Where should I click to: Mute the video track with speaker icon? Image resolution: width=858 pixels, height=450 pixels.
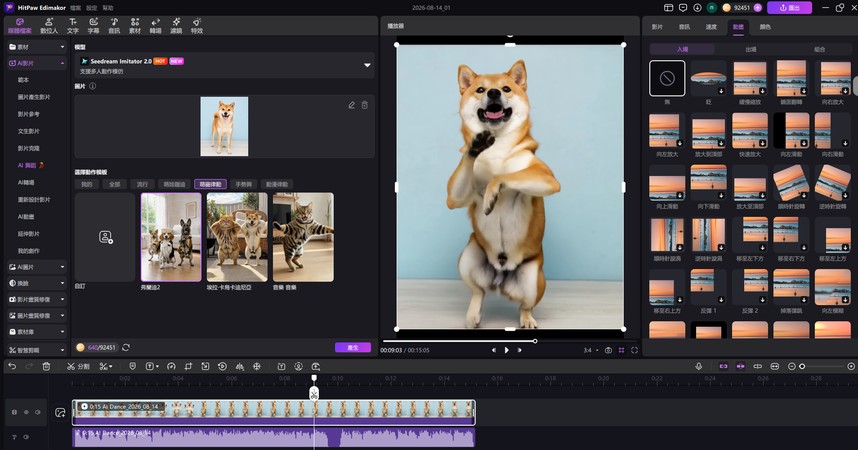38,412
